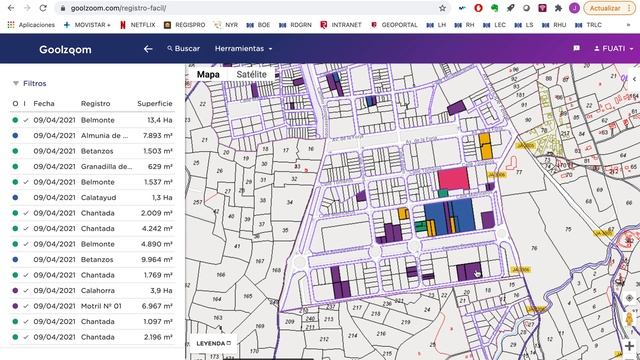
Task: Open the Evernote extension icon
Action: (494, 8)
